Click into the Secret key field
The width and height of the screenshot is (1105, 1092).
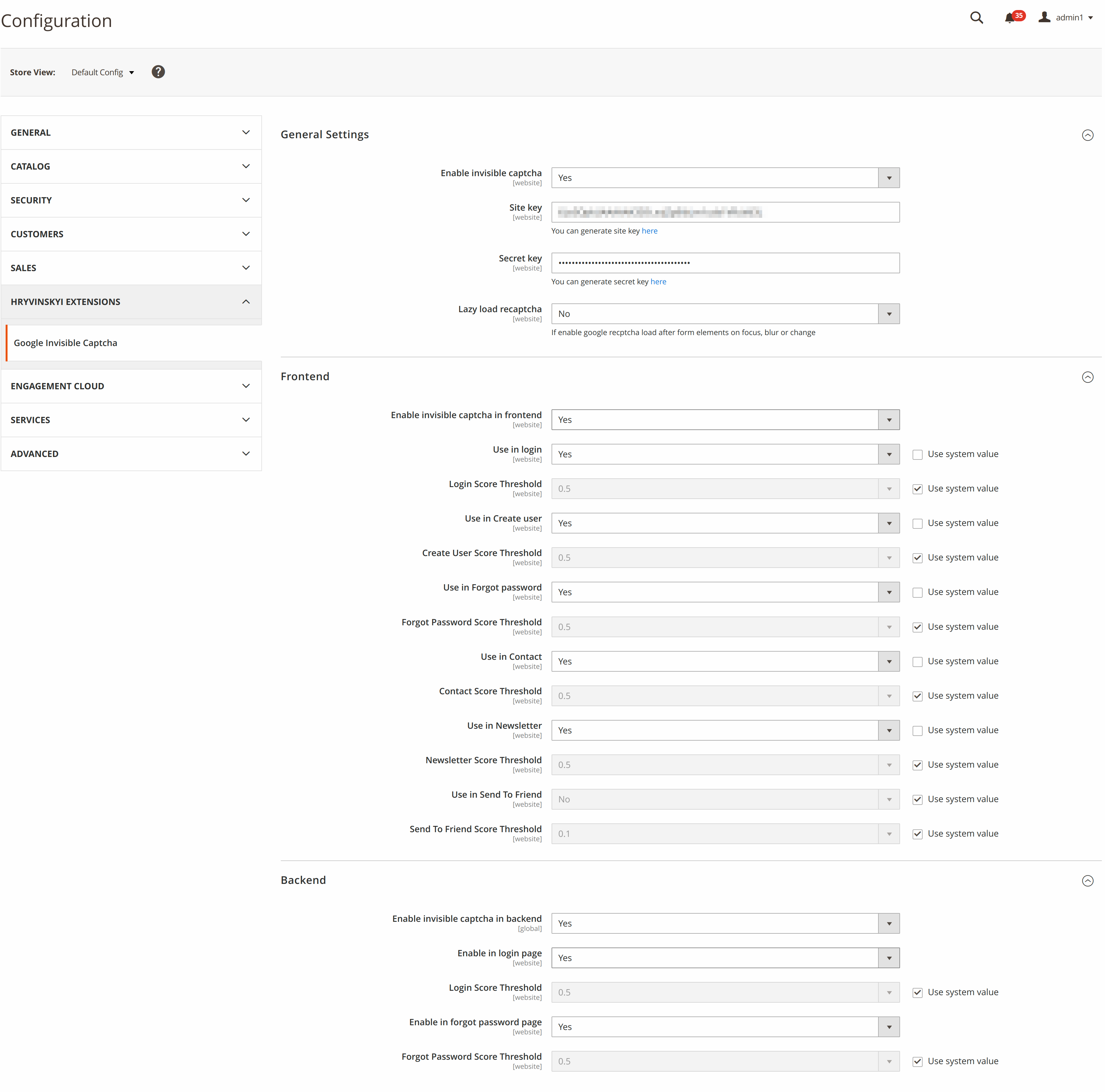coord(725,263)
